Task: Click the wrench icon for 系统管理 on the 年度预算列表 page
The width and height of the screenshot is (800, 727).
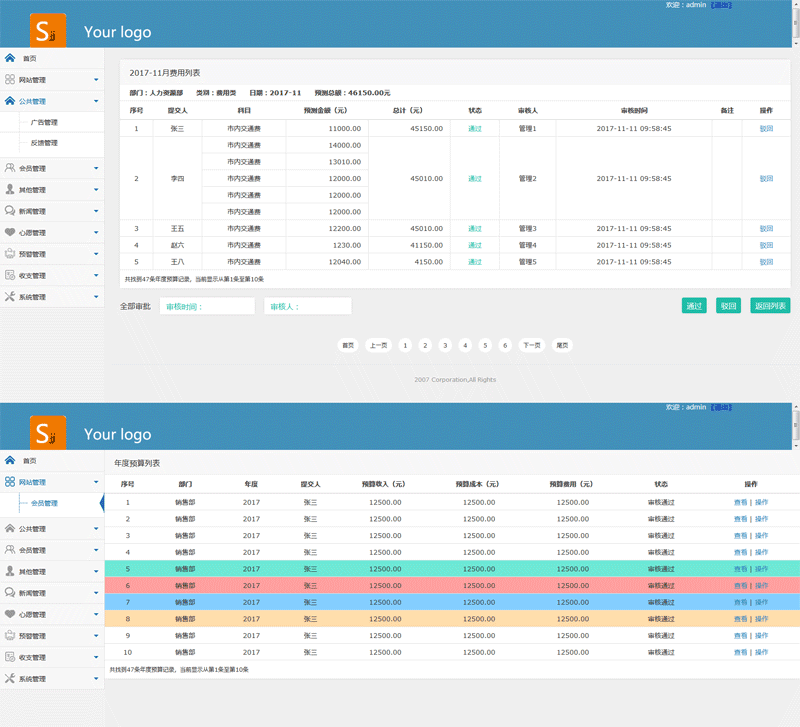Action: 10,679
